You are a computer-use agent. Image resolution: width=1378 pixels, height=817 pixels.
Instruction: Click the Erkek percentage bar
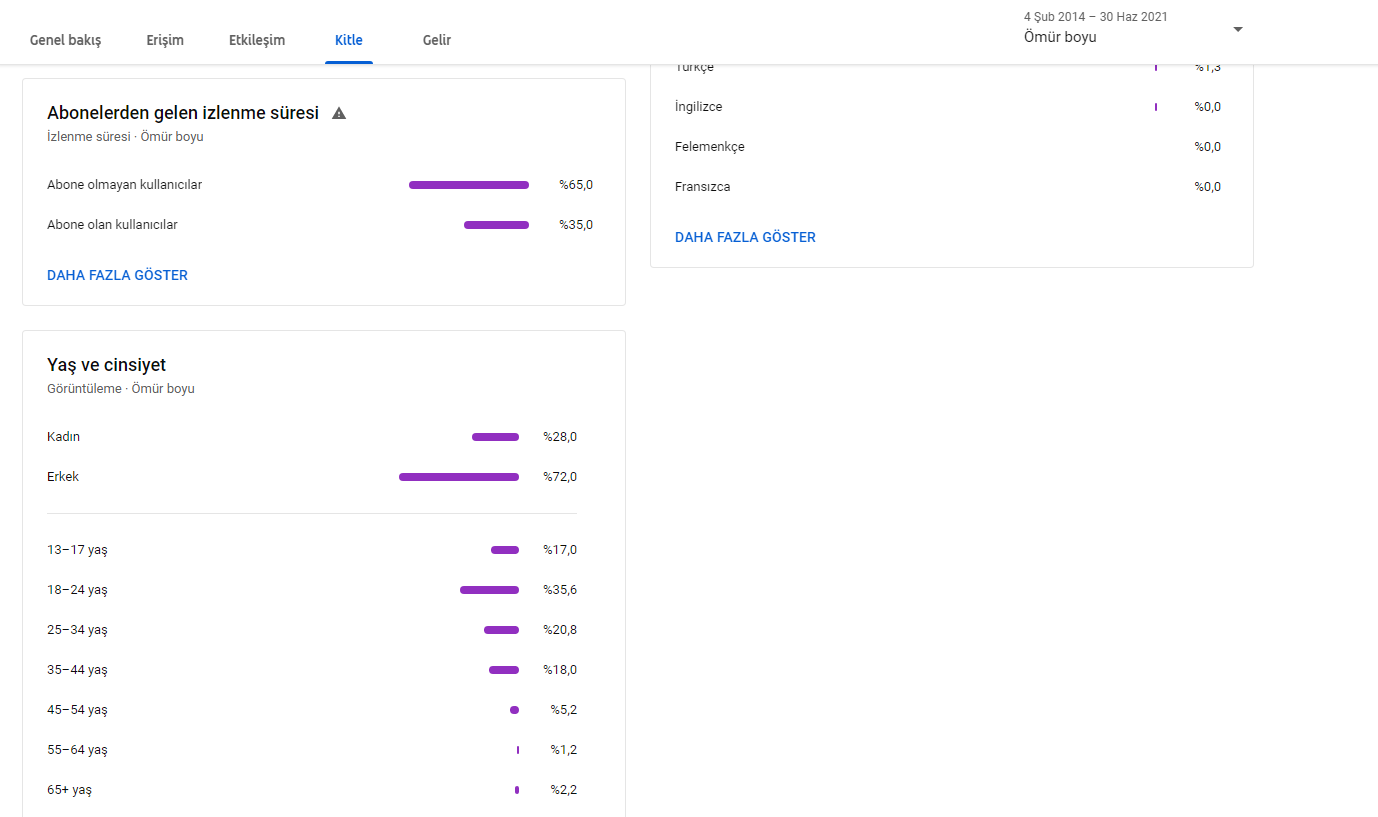coord(459,477)
